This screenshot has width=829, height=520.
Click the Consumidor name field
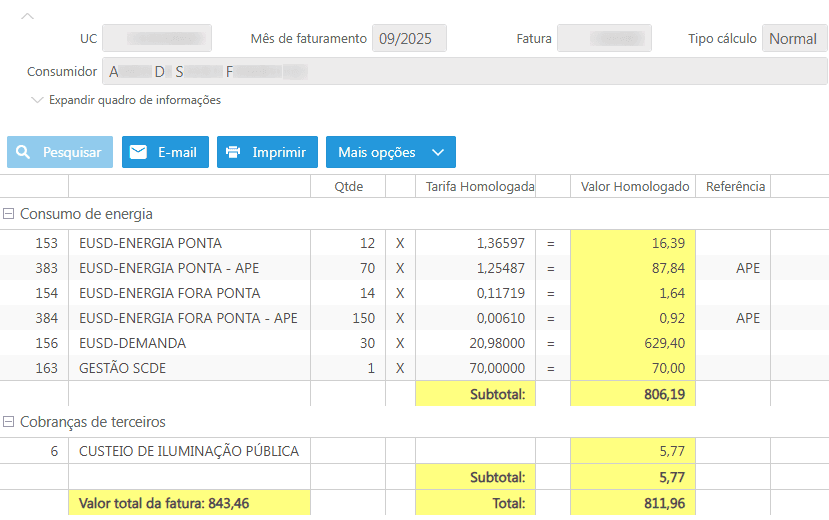(464, 72)
